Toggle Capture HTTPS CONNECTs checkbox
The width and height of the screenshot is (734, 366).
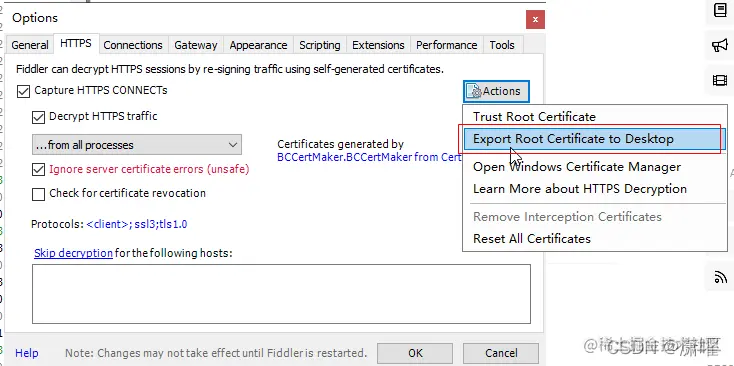(23, 91)
